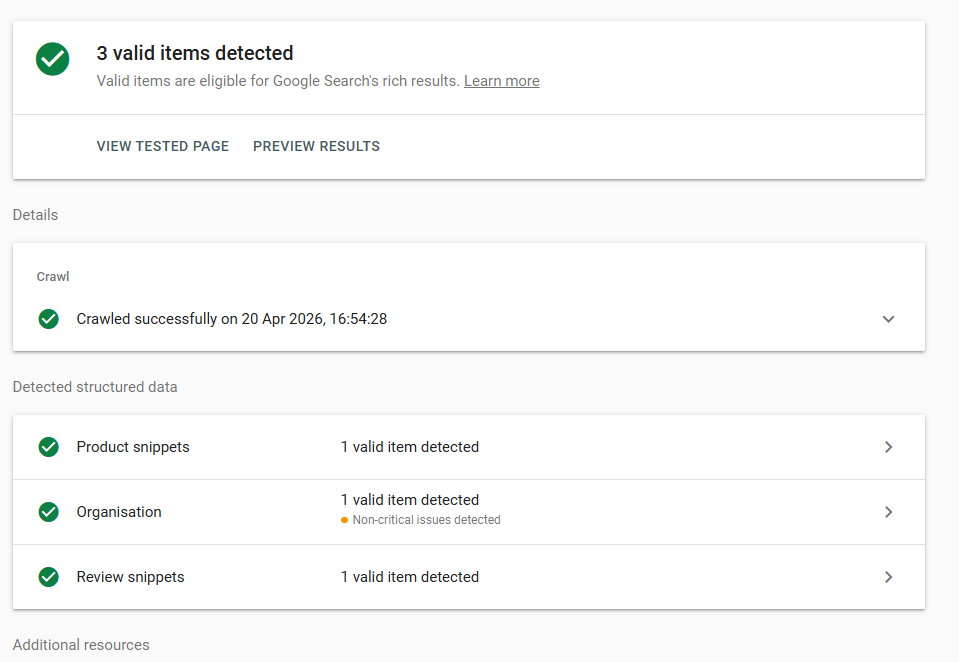
Task: Expand the Crawl details chevron
Action: click(x=888, y=319)
